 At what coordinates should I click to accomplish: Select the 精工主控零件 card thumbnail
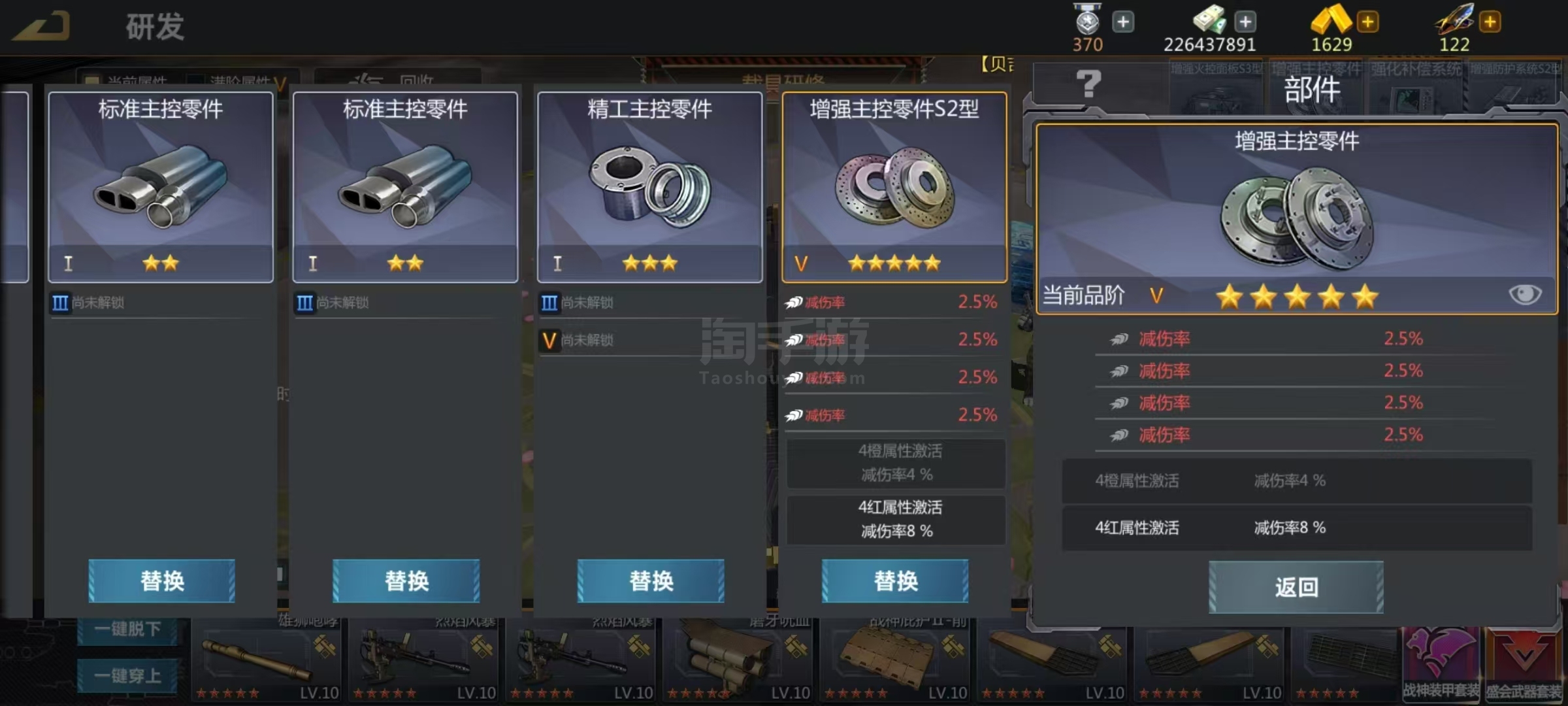point(649,187)
